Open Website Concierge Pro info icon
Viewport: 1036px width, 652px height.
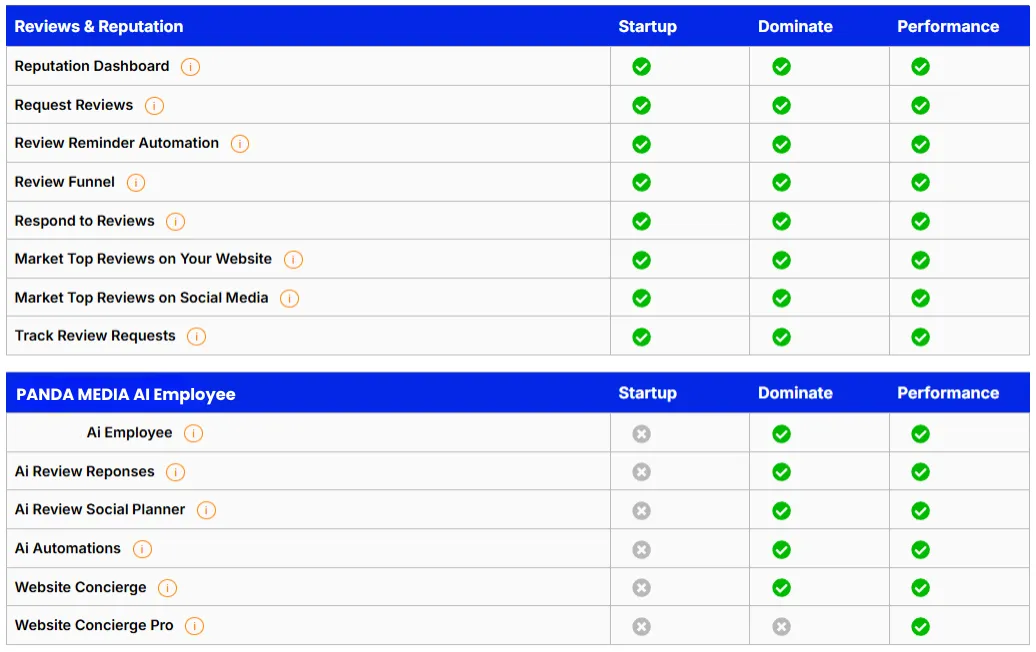coord(194,626)
